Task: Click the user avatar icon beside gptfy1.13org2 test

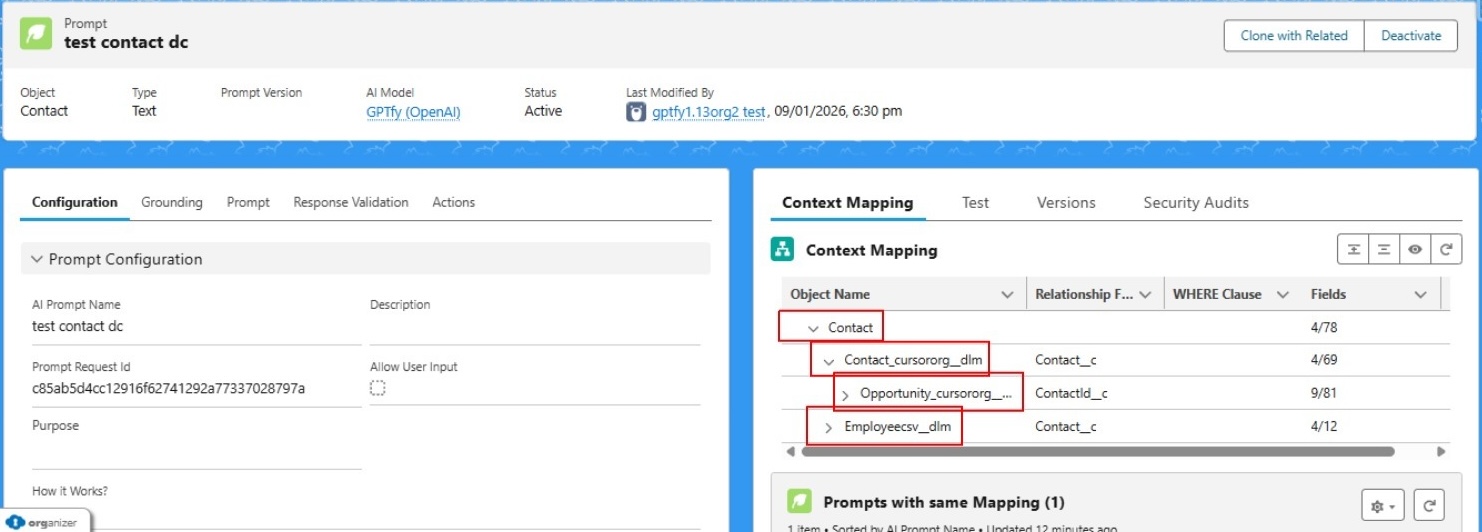Action: coord(636,111)
